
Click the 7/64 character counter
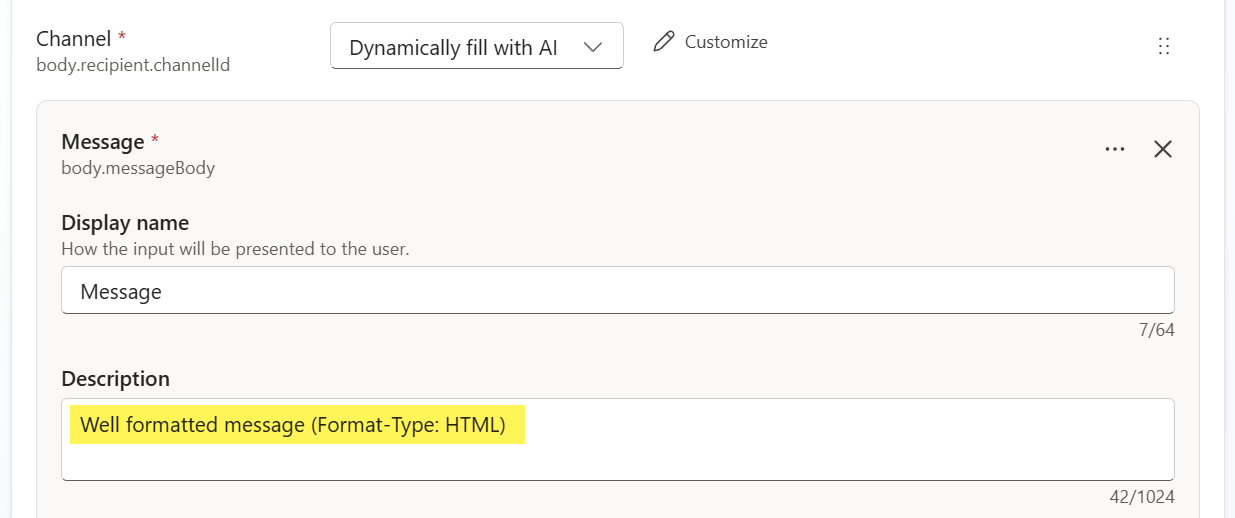(1155, 330)
